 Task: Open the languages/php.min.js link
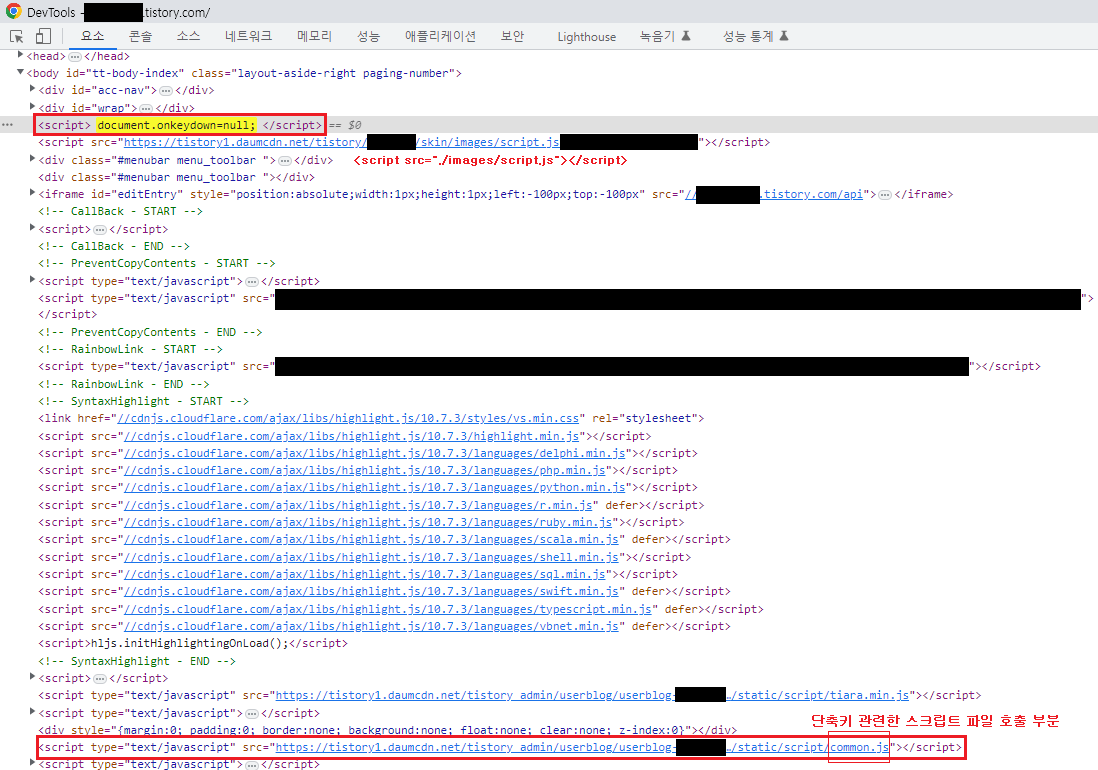pyautogui.click(x=365, y=470)
